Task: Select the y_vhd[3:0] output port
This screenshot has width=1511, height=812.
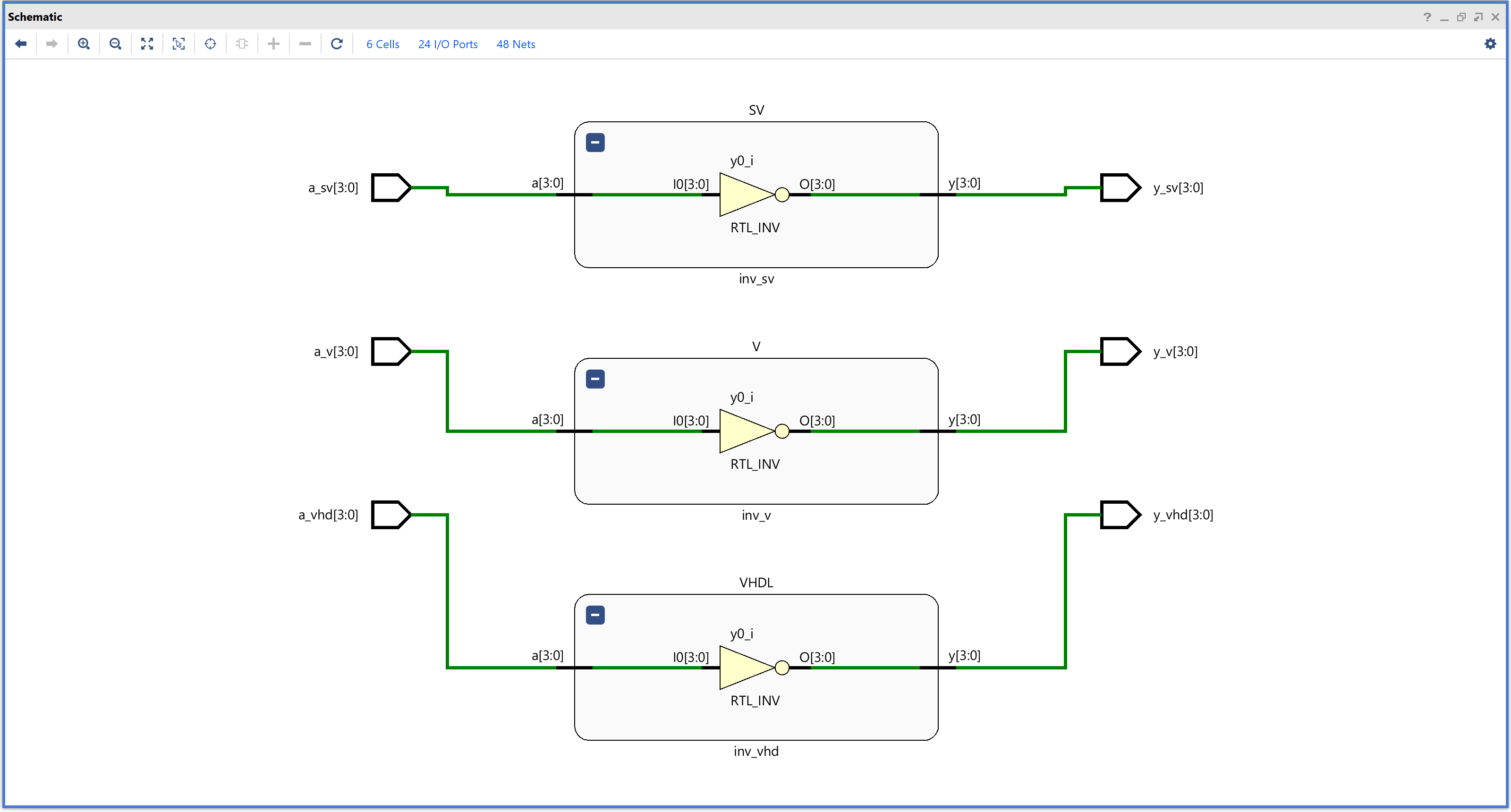Action: tap(1119, 515)
